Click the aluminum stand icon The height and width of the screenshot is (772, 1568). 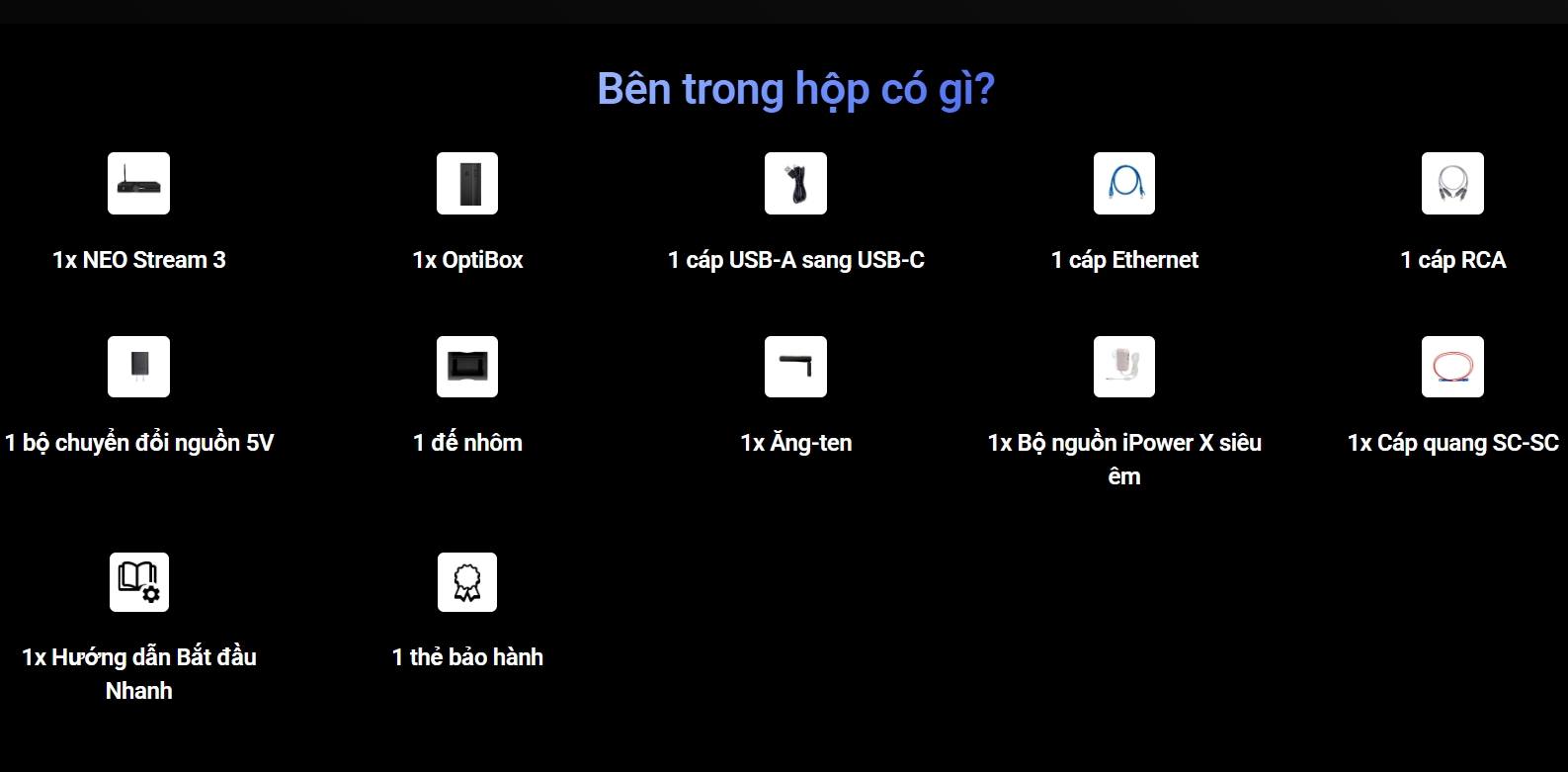click(467, 367)
